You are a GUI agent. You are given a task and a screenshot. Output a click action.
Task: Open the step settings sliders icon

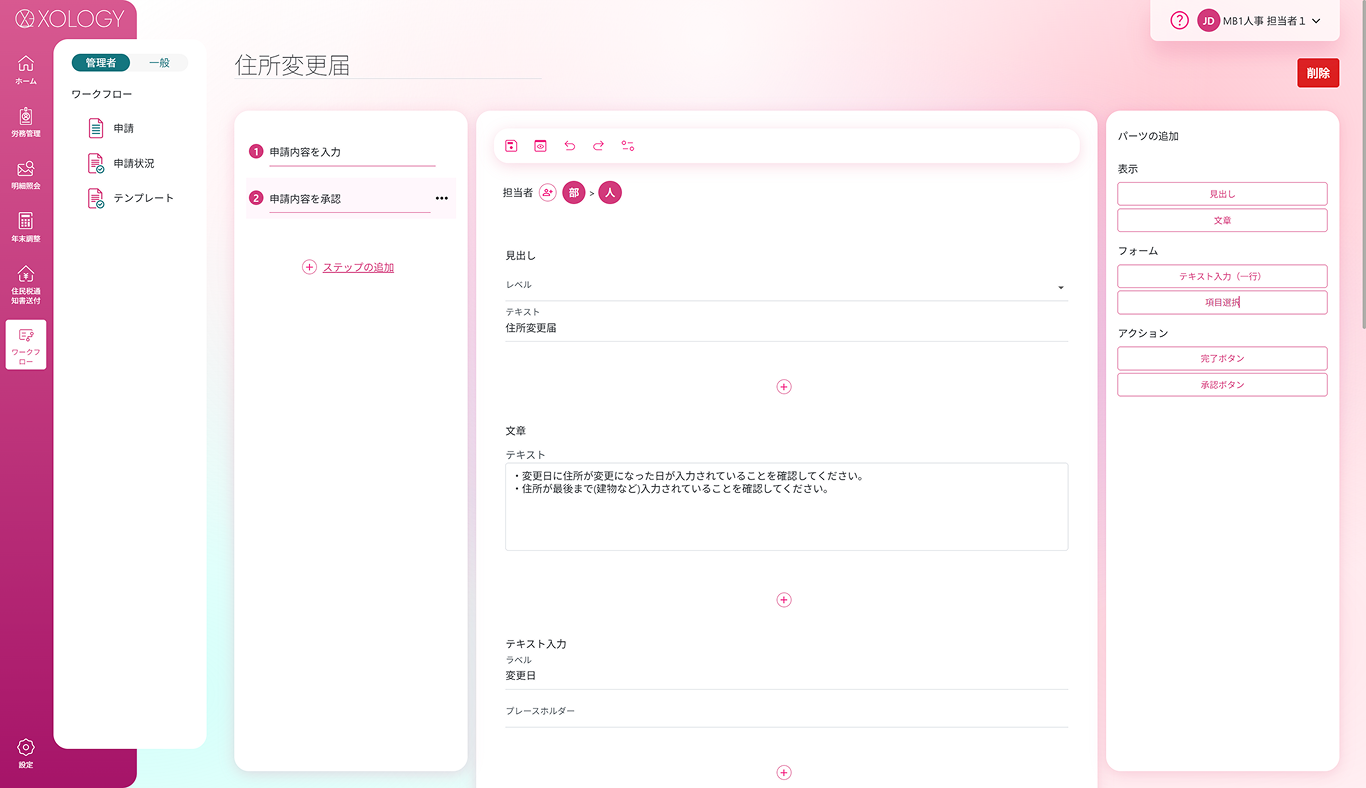click(x=628, y=146)
